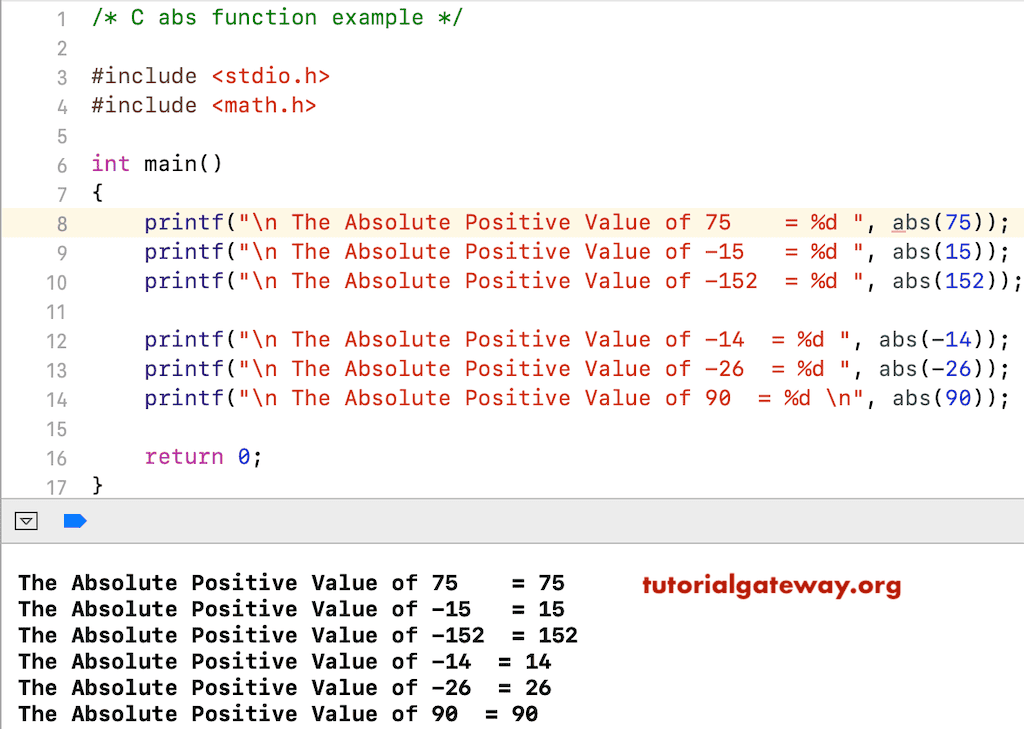Screen dimensions: 1024x729
Task: Click line number 16 beside return statement
Action: (56, 457)
